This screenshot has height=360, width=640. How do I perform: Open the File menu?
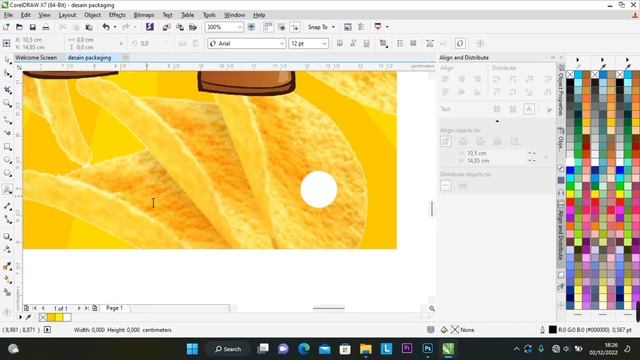click(x=8, y=15)
